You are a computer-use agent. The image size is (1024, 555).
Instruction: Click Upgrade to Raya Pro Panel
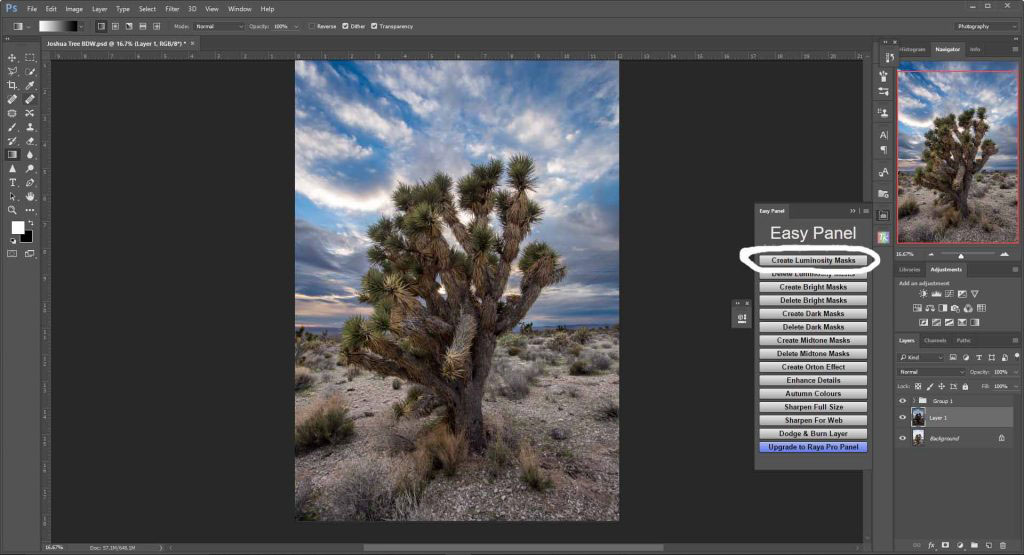(x=813, y=447)
